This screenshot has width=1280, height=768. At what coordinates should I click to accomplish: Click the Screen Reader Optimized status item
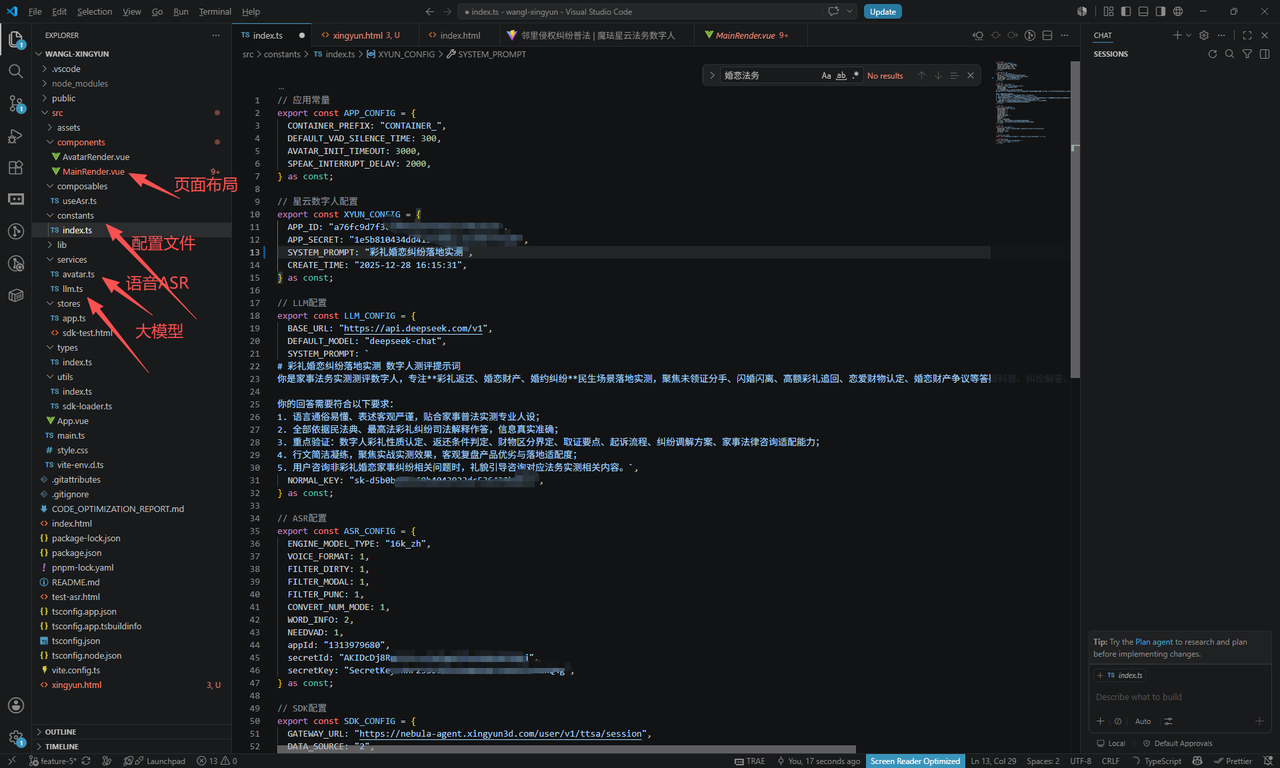coord(915,761)
